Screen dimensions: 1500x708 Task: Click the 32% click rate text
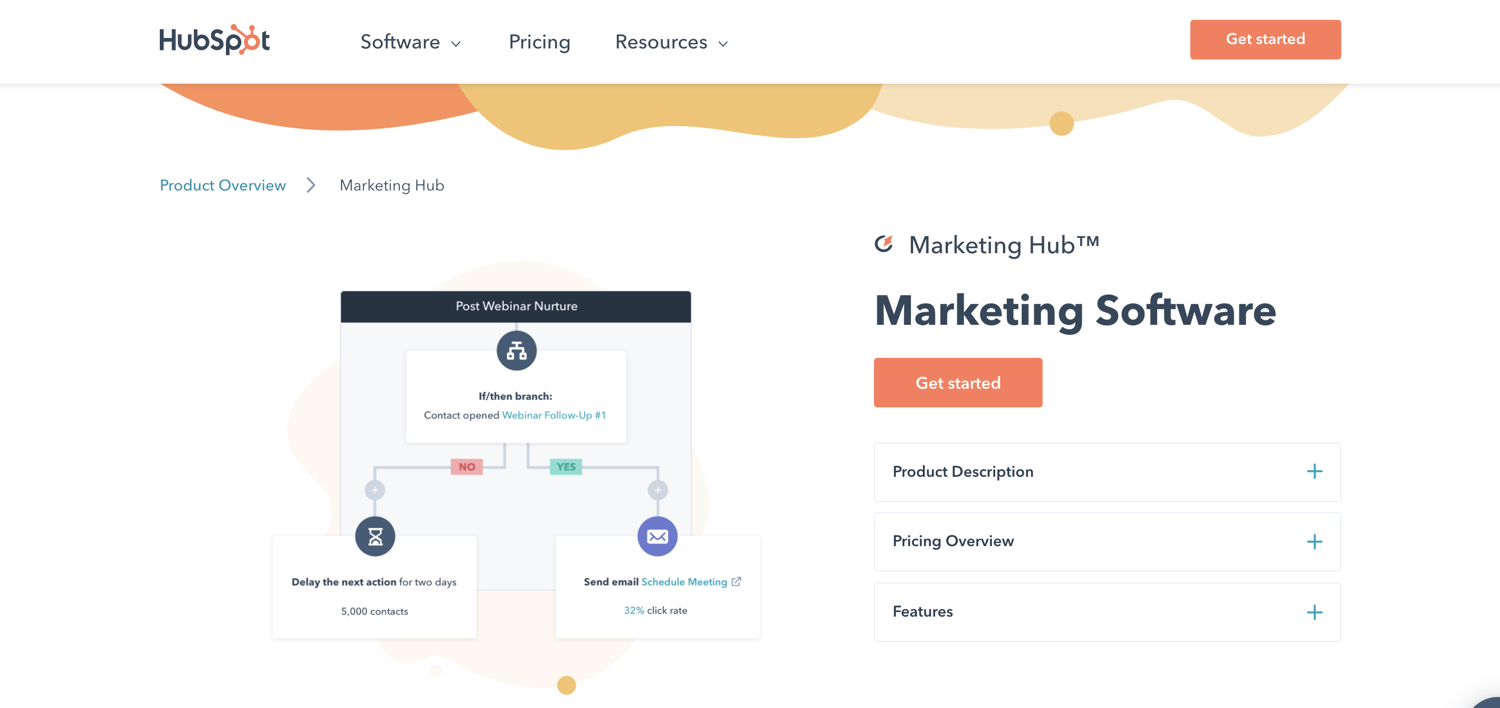(655, 610)
